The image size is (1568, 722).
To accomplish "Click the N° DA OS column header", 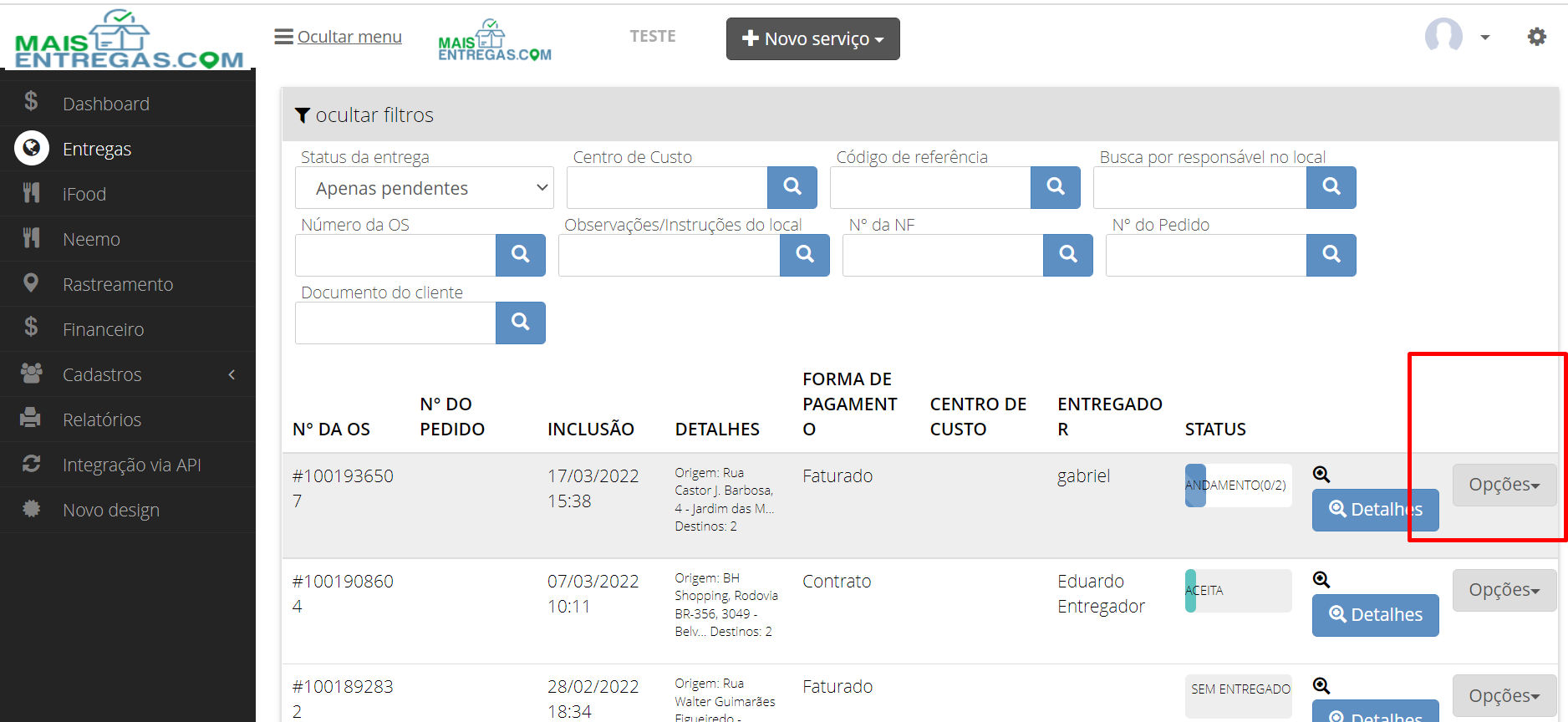I will pos(332,430).
